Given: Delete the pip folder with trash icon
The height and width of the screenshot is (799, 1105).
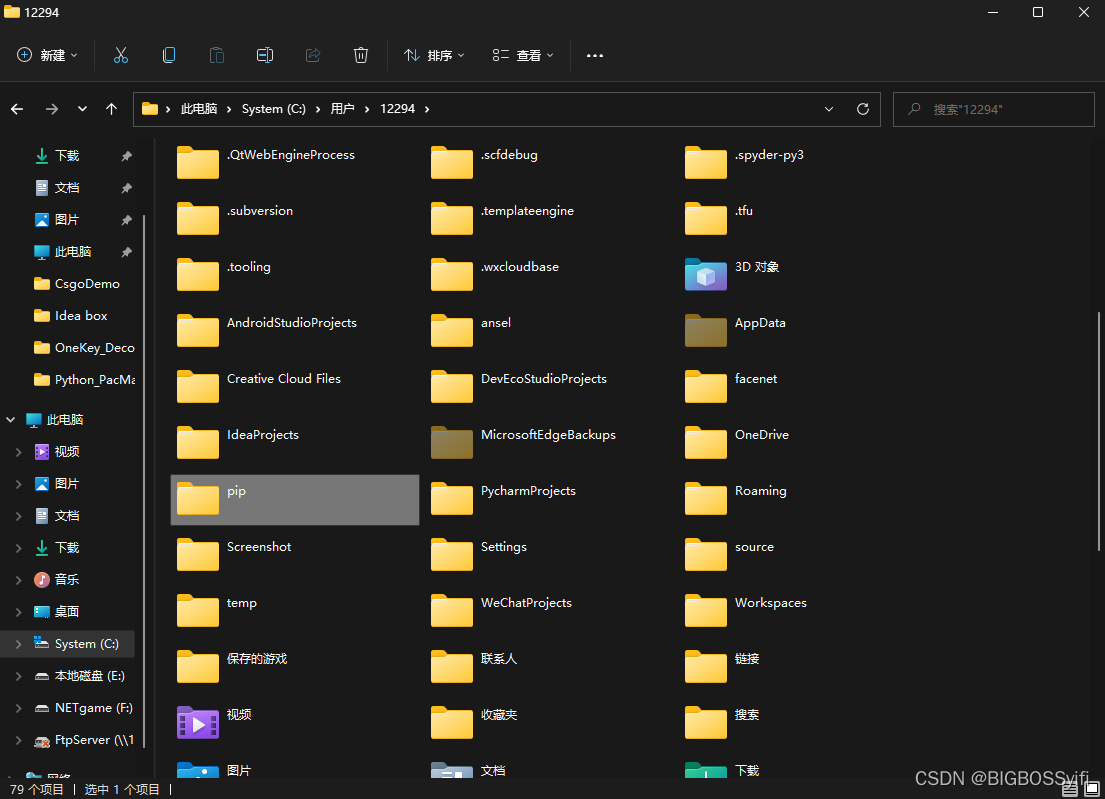Looking at the screenshot, I should tap(361, 55).
